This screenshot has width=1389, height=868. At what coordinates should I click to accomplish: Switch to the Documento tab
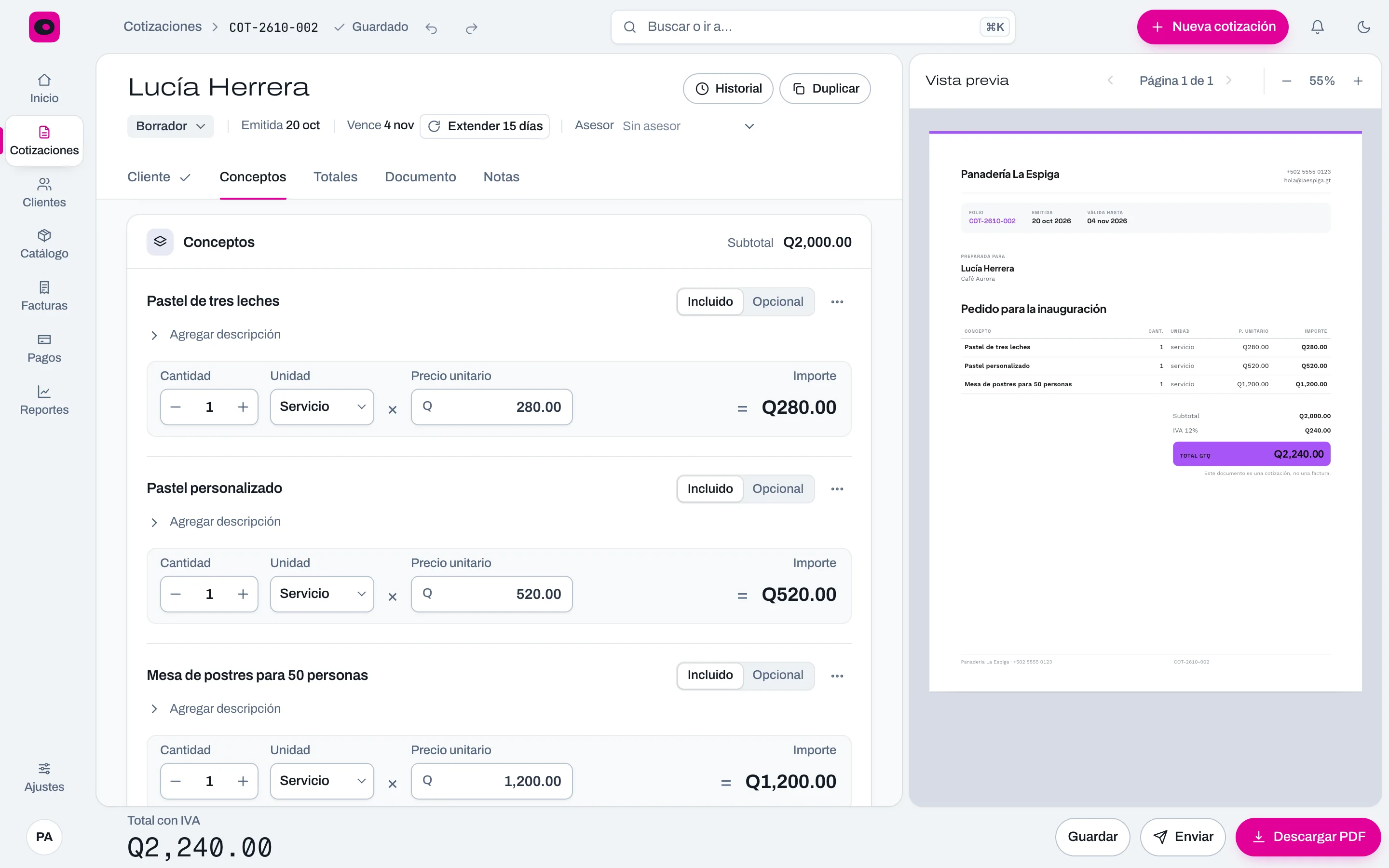coord(420,177)
